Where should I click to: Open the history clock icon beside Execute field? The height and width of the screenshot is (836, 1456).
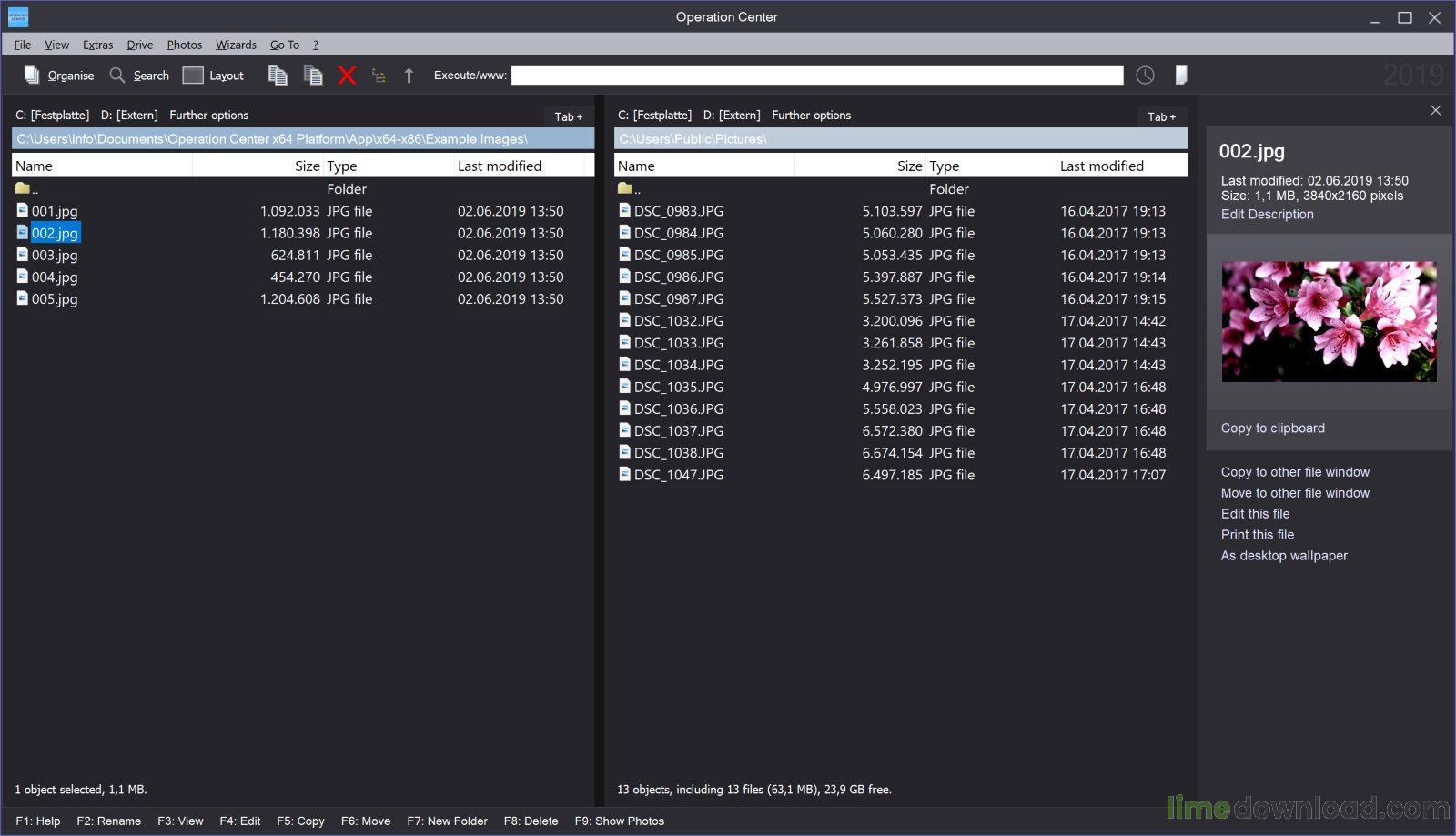[1145, 76]
